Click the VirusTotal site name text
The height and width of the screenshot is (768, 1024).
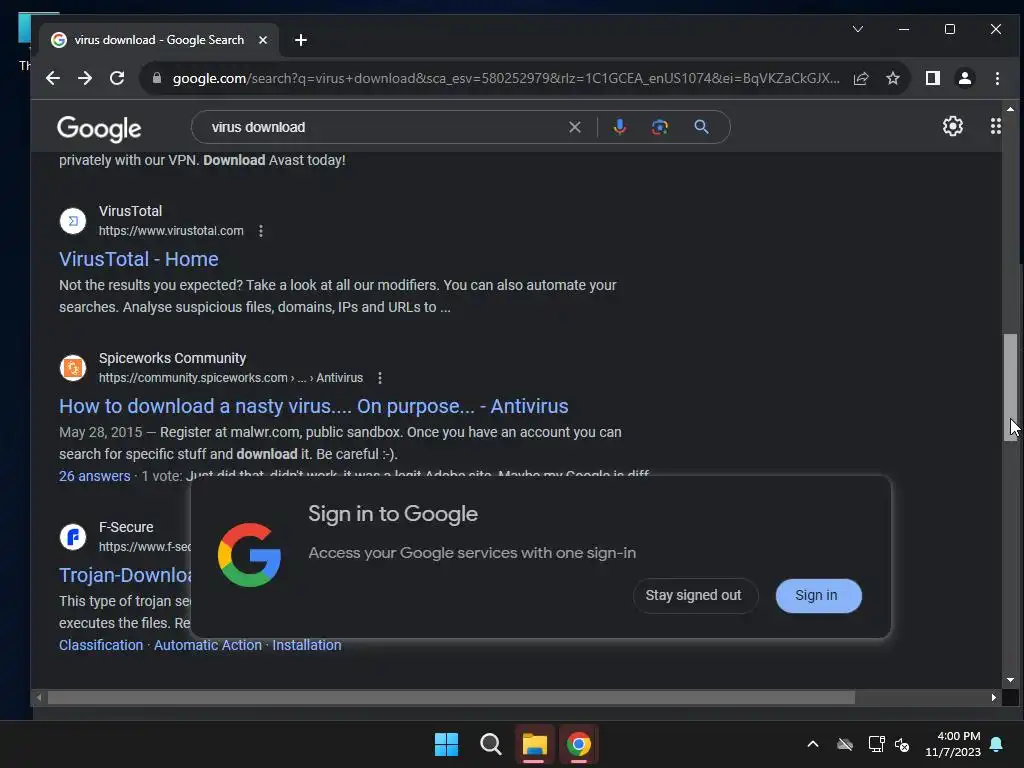131,211
